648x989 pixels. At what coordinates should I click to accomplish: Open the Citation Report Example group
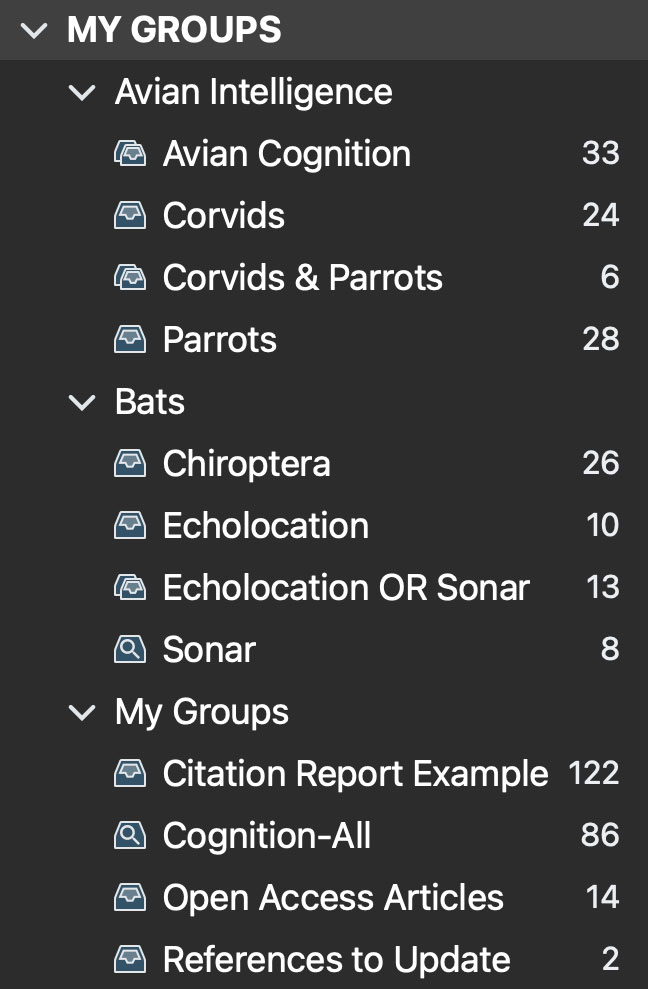pyautogui.click(x=355, y=774)
